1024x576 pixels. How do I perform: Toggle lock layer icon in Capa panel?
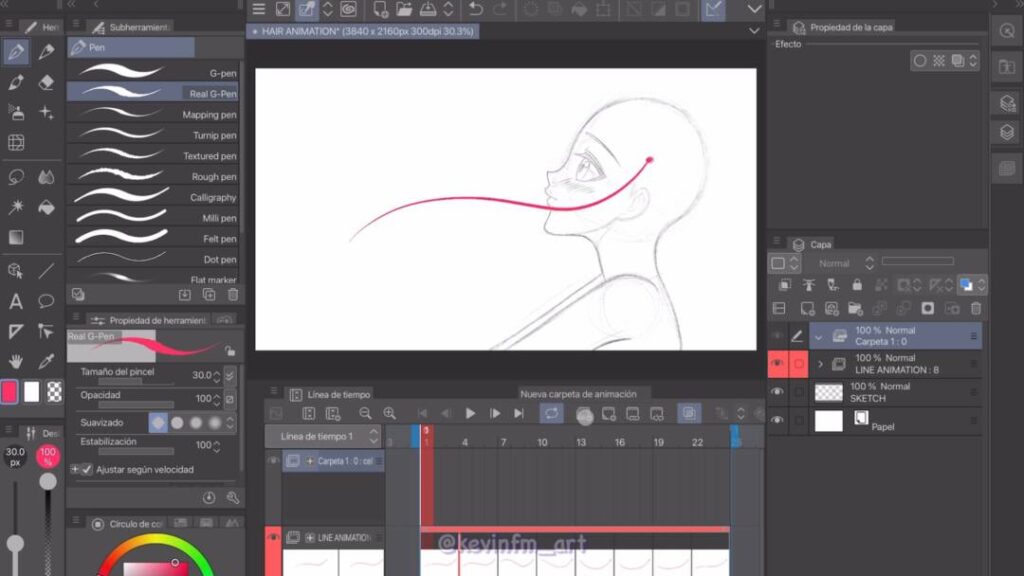coord(857,285)
